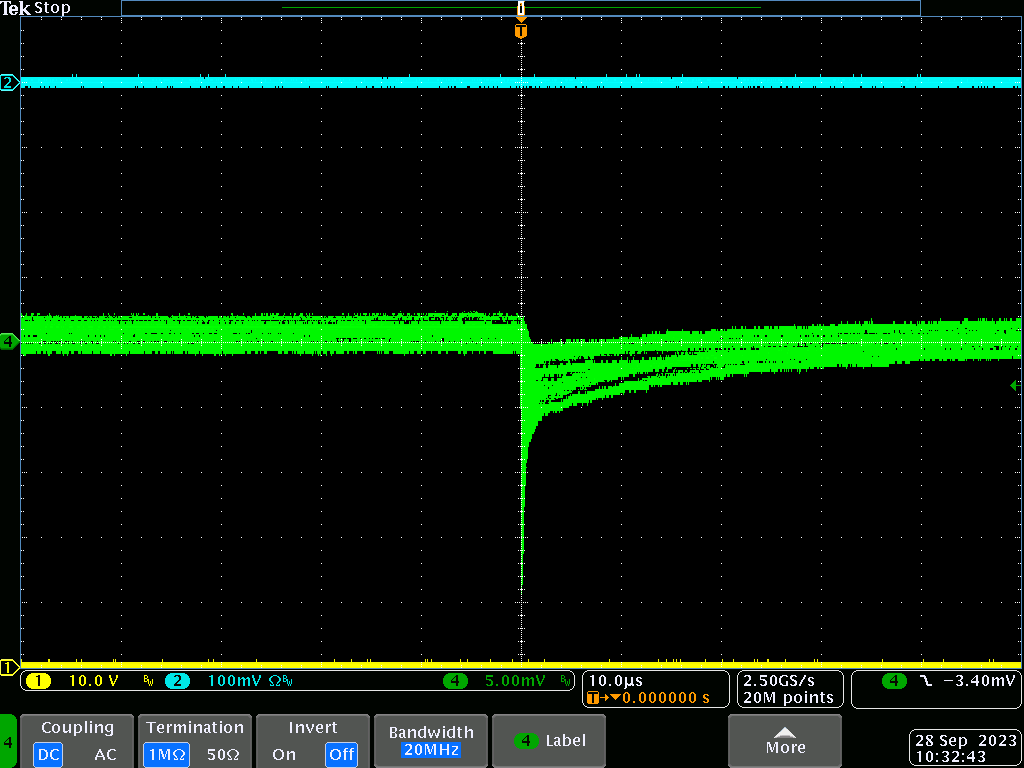Turn Invert Off
This screenshot has width=1024, height=768.
coord(341,754)
